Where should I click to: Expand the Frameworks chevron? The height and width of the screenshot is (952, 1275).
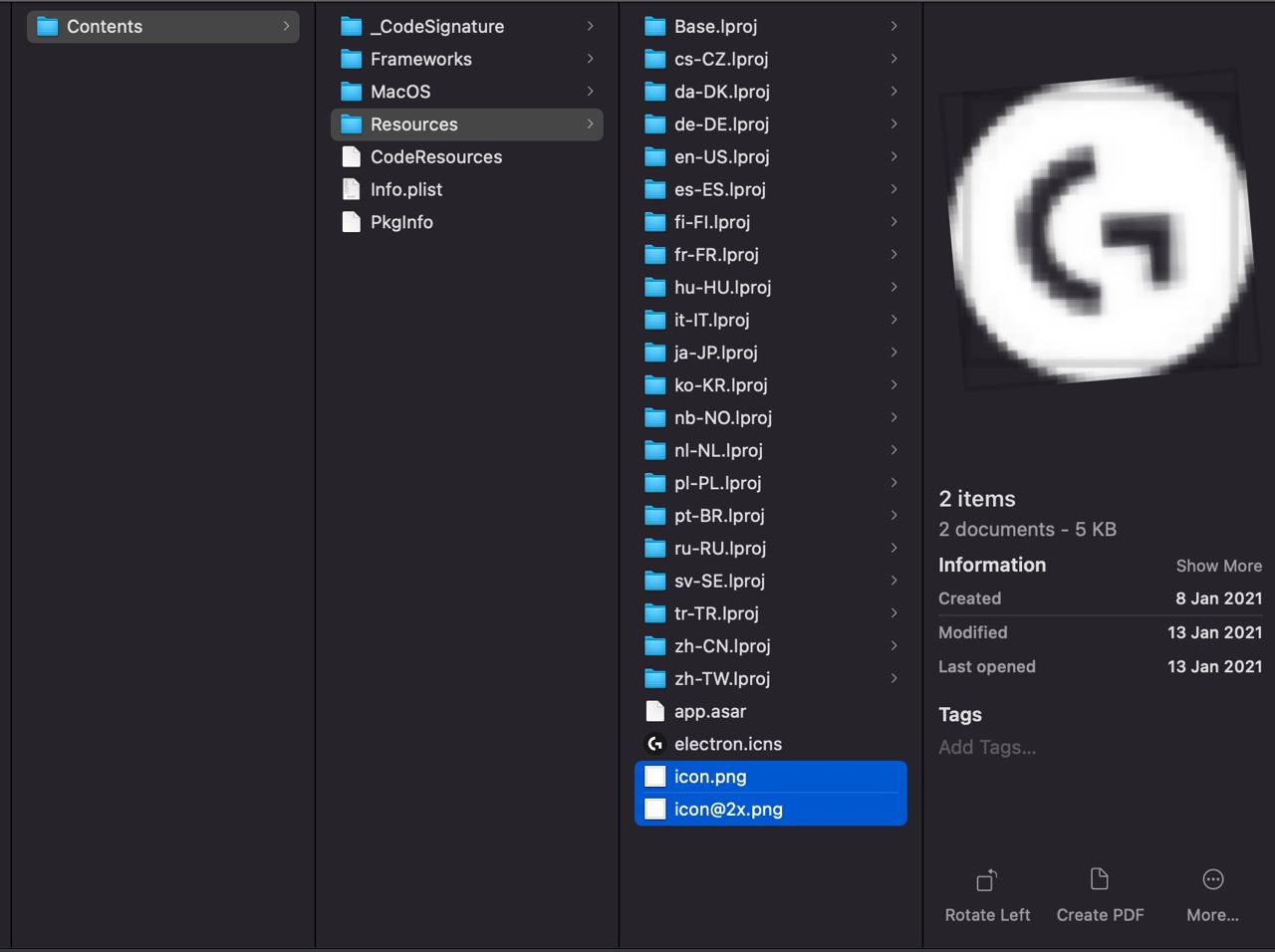590,60
